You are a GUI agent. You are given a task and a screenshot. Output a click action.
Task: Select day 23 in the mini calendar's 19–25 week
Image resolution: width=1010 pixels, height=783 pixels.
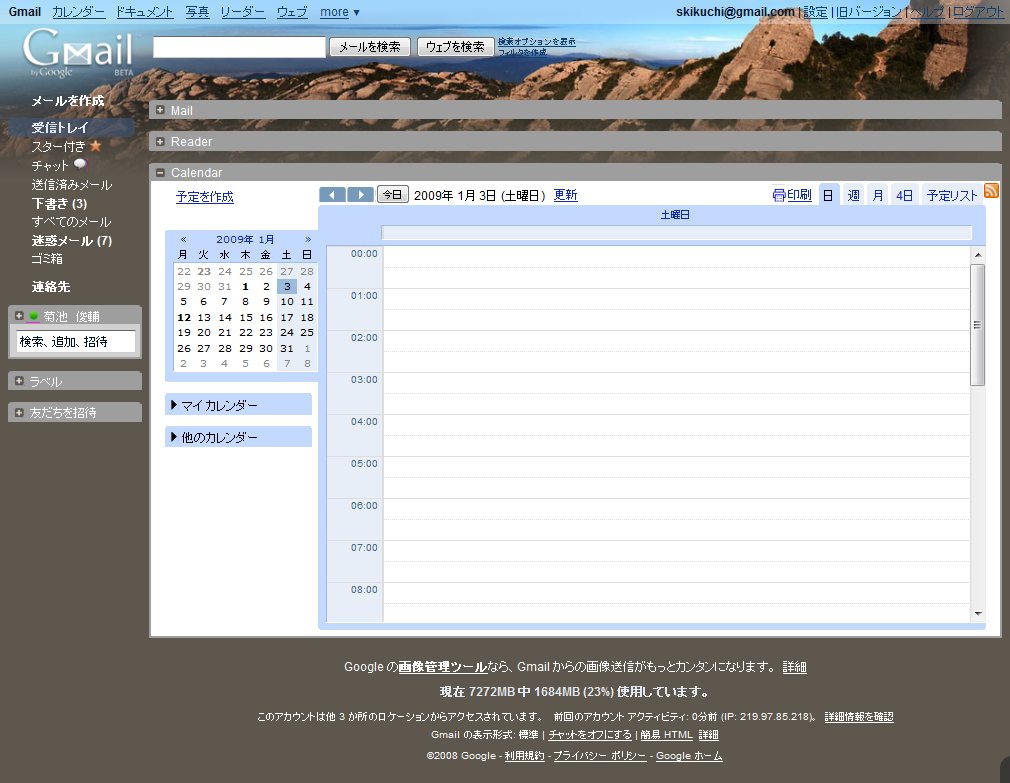point(266,332)
